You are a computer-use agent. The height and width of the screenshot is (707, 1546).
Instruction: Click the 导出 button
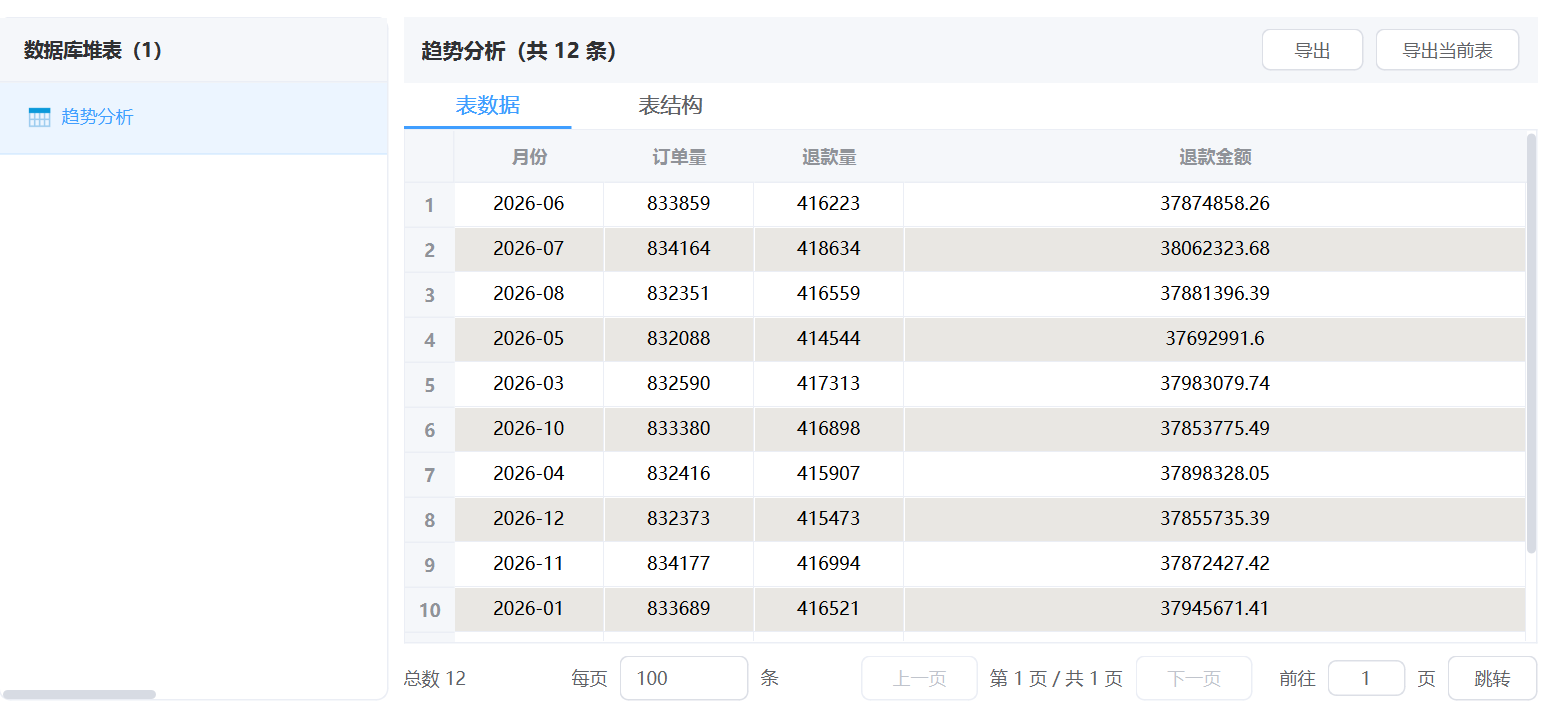click(1311, 50)
